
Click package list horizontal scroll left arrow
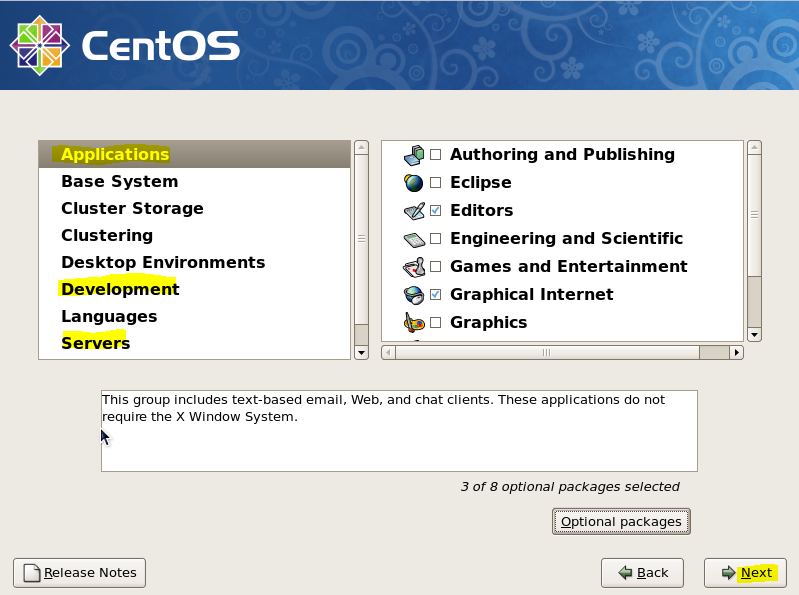point(388,353)
